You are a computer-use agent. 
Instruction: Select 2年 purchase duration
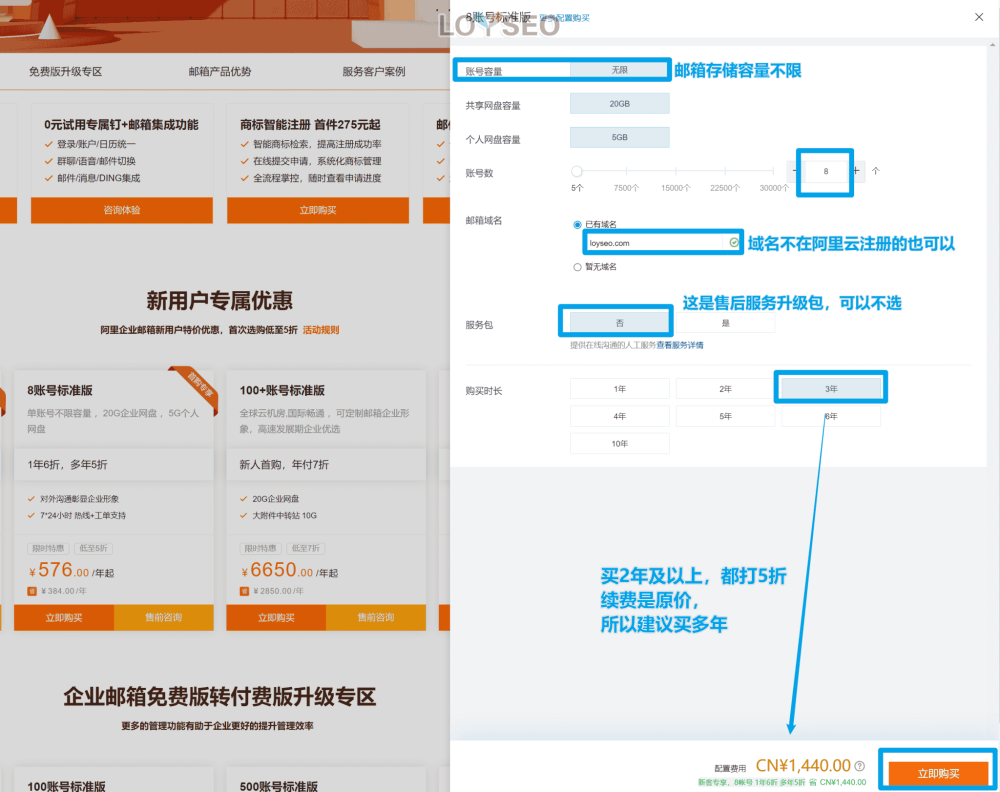(x=725, y=388)
